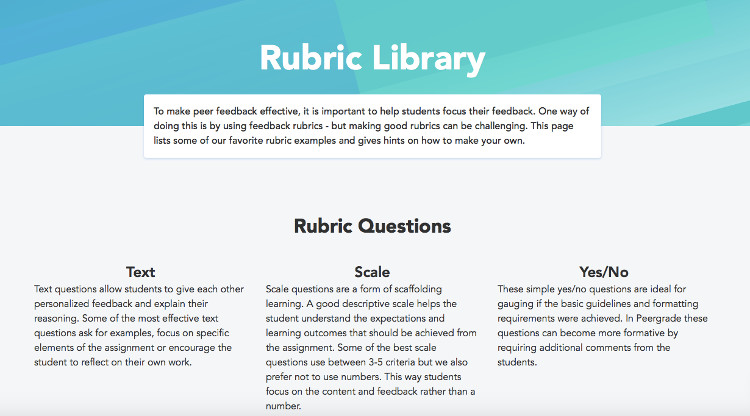Click the white intro description card
The width and height of the screenshot is (750, 416).
coord(372,126)
